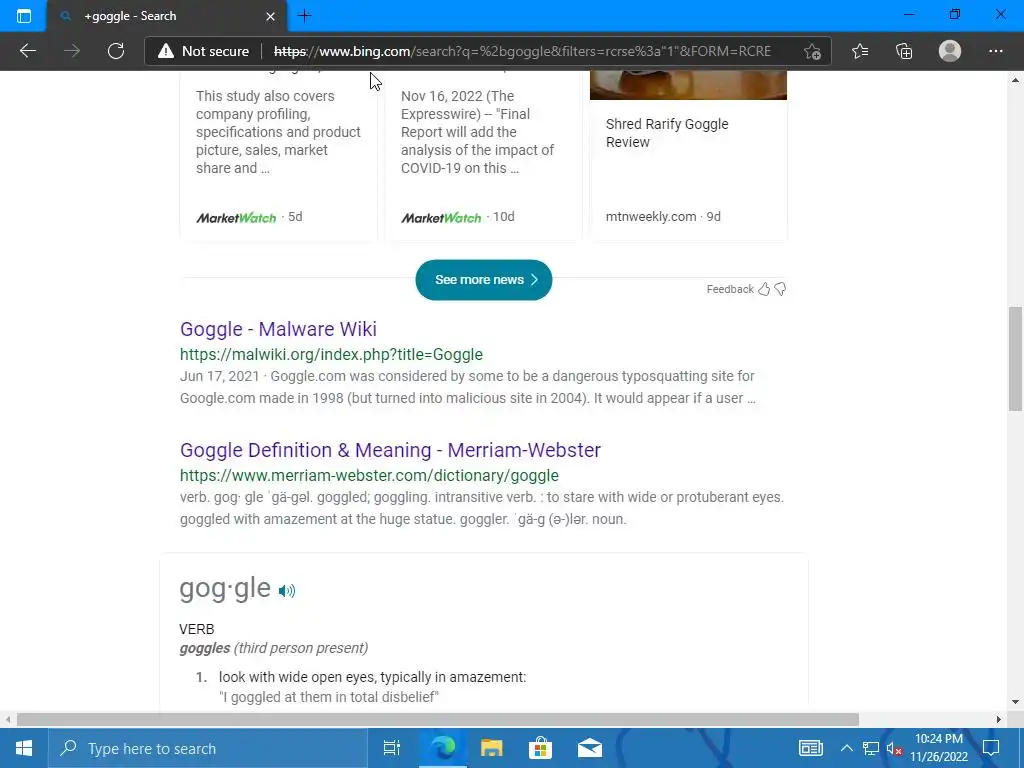Open the network status tray icon

pos(871,748)
